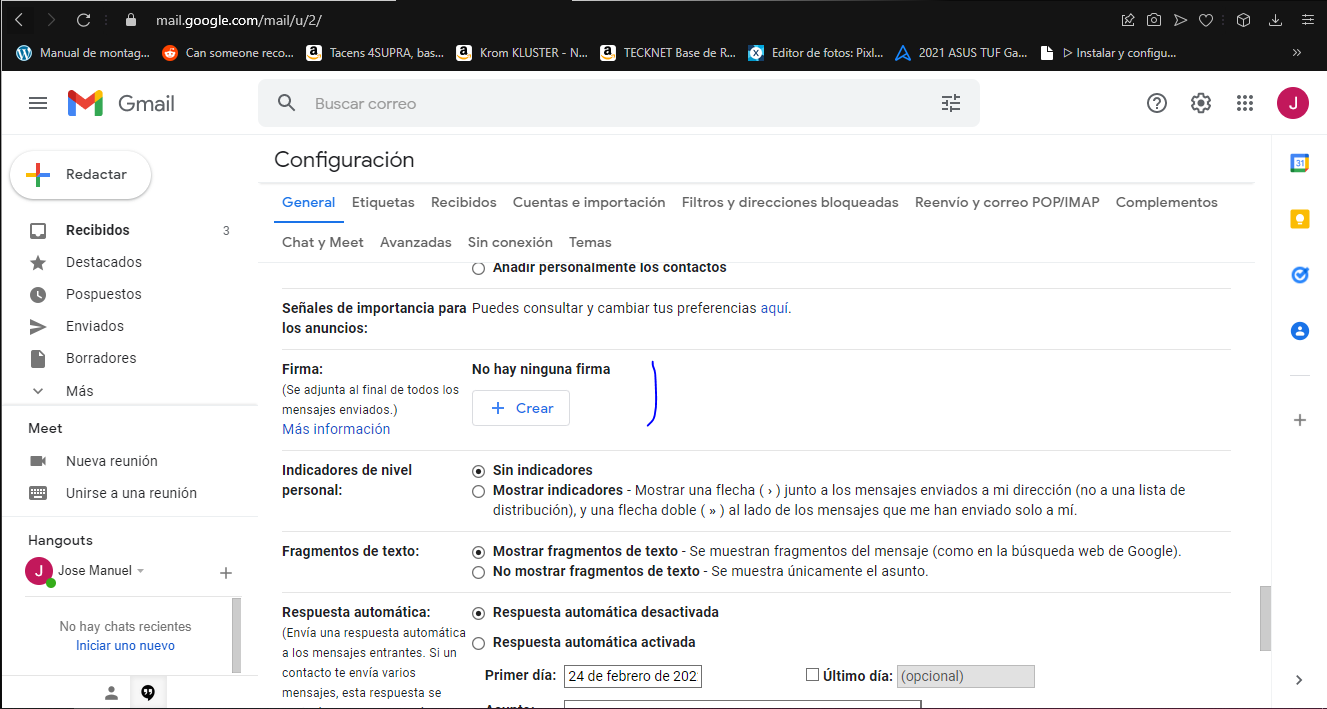
Task: Enable the Último día checkbox
Action: 812,675
